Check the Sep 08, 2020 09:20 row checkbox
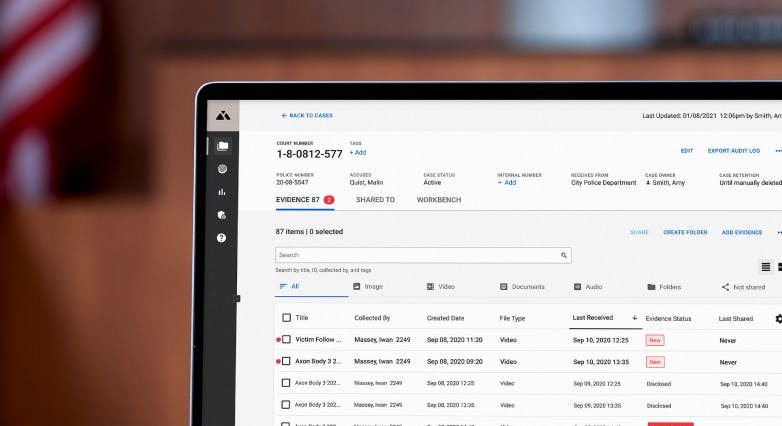782x426 pixels. [286, 361]
